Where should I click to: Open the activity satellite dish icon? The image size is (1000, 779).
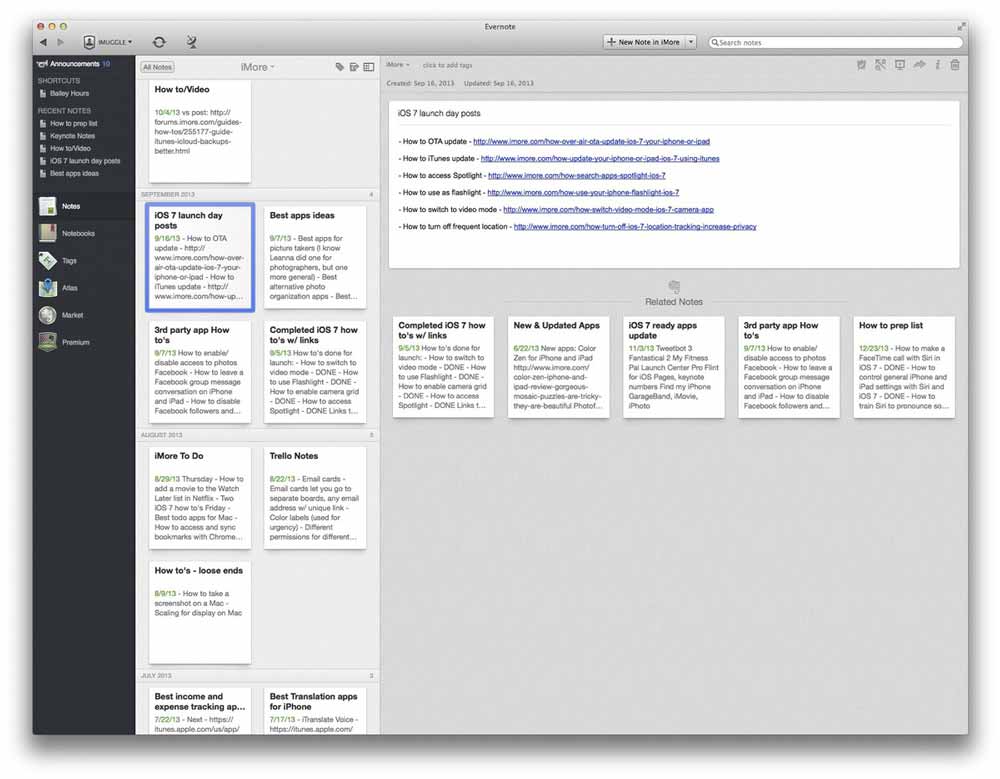[191, 42]
